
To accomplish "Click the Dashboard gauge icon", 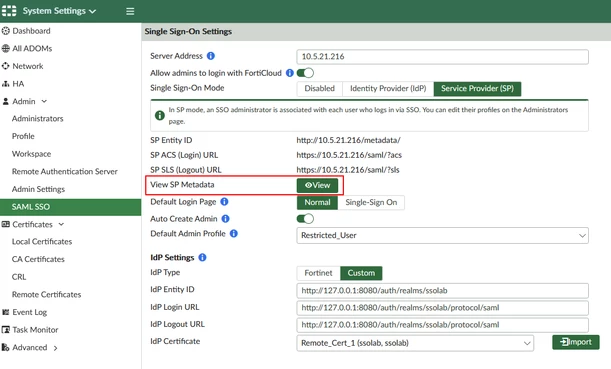I will click(5, 31).
